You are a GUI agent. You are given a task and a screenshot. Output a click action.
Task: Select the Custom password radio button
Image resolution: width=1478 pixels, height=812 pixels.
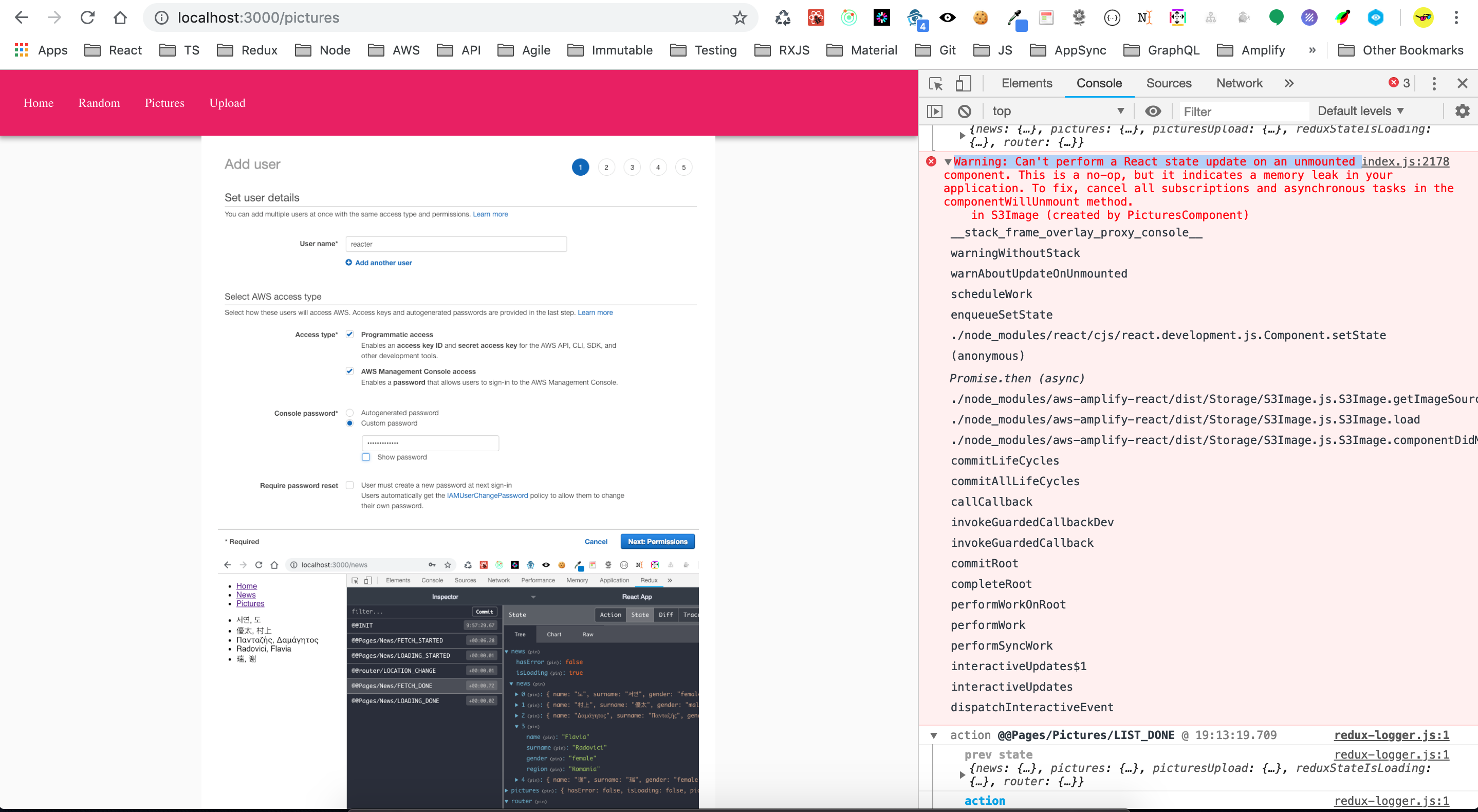pyautogui.click(x=349, y=423)
